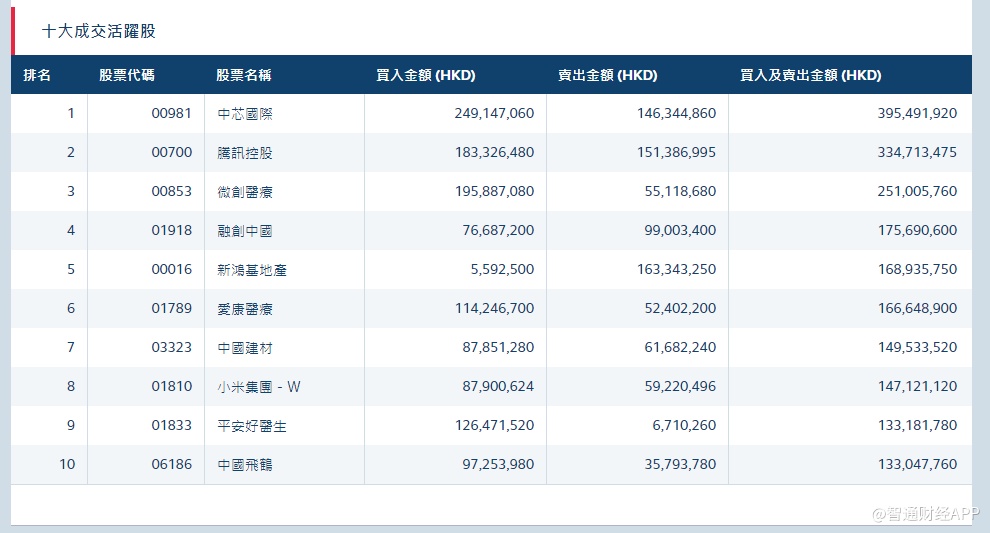This screenshot has height=533, width=990.
Task: Open stock 中芯國際 in the table
Action: tap(245, 114)
